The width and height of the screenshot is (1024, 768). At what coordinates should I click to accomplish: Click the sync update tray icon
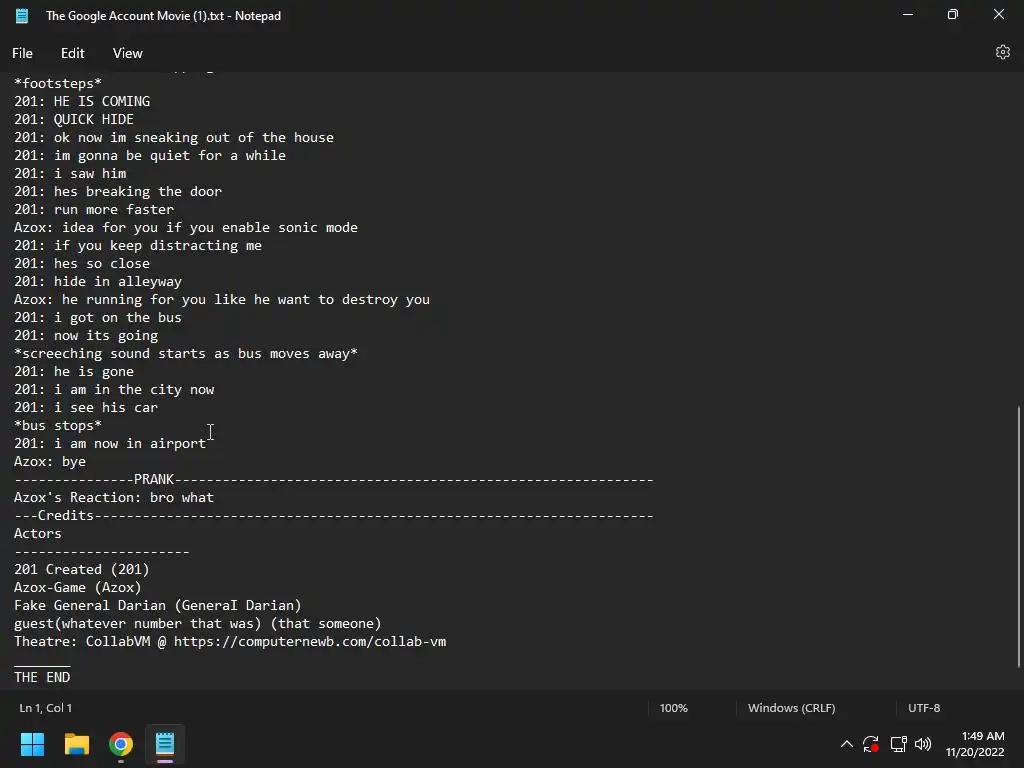[871, 744]
